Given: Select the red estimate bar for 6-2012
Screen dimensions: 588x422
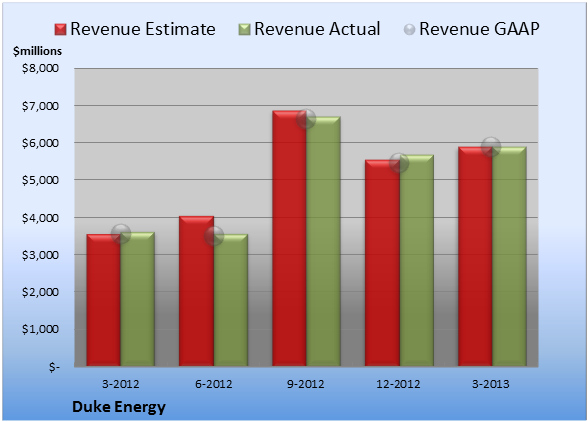Looking at the screenshot, I should click(196, 291).
